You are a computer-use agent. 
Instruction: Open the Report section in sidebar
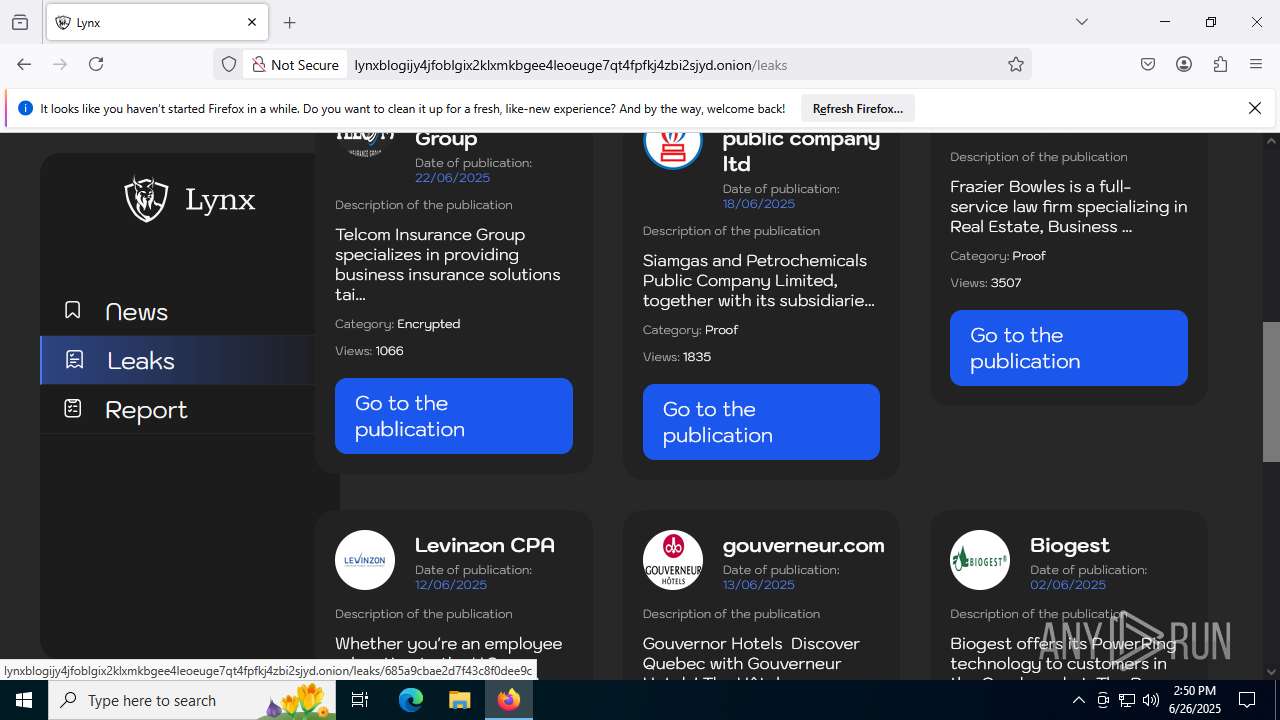177,409
